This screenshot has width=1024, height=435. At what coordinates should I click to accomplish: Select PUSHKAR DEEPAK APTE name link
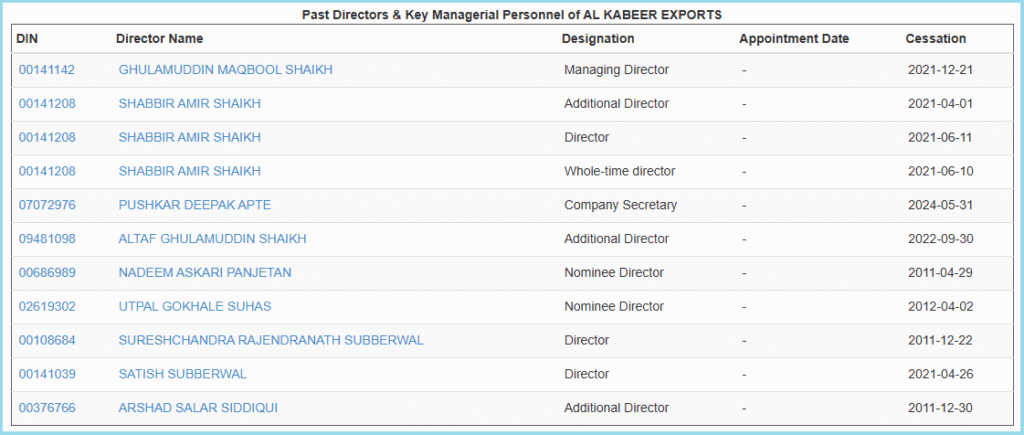coord(194,205)
